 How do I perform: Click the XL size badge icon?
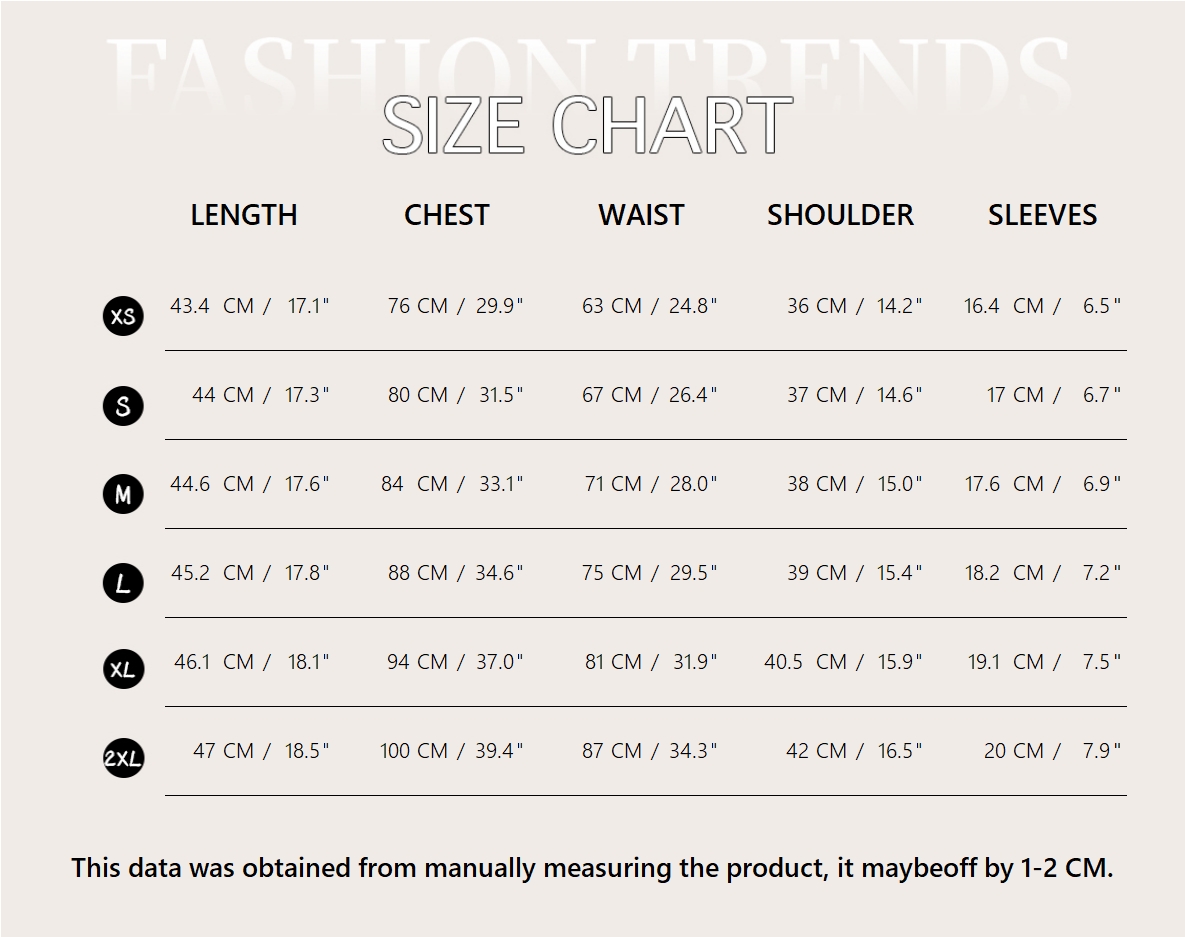tap(123, 669)
